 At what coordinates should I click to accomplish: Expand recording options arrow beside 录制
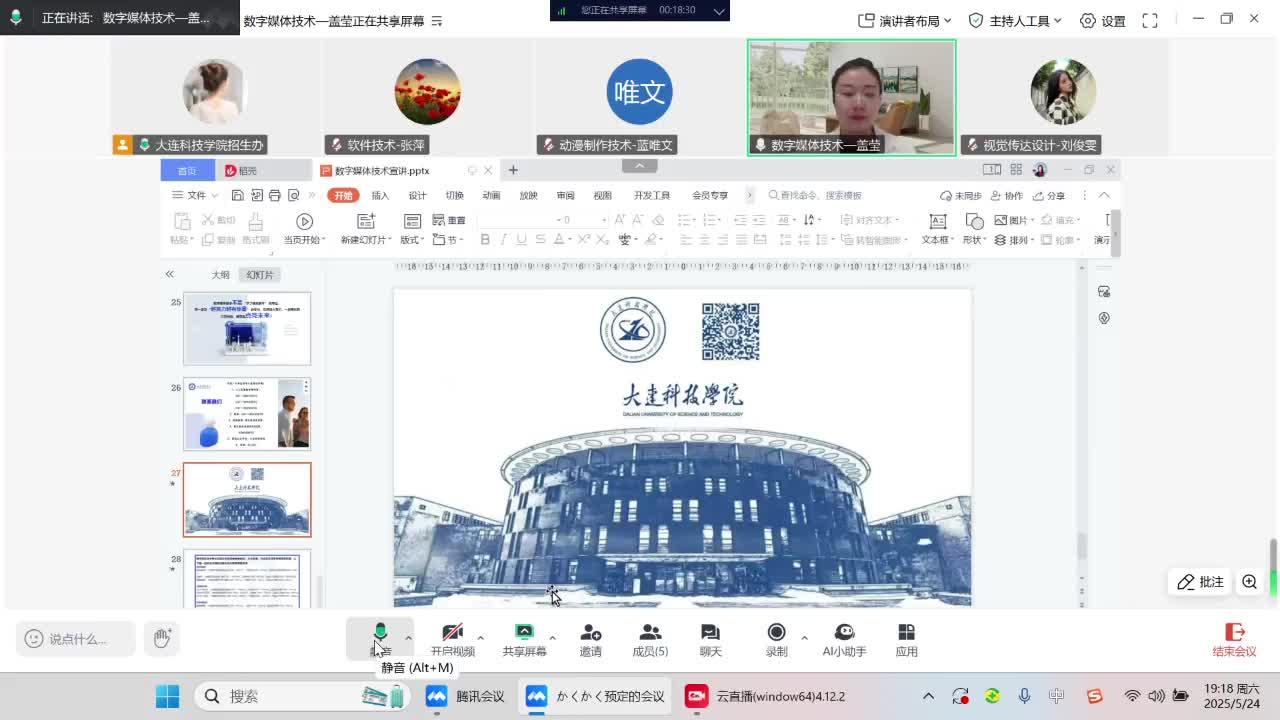coord(804,638)
